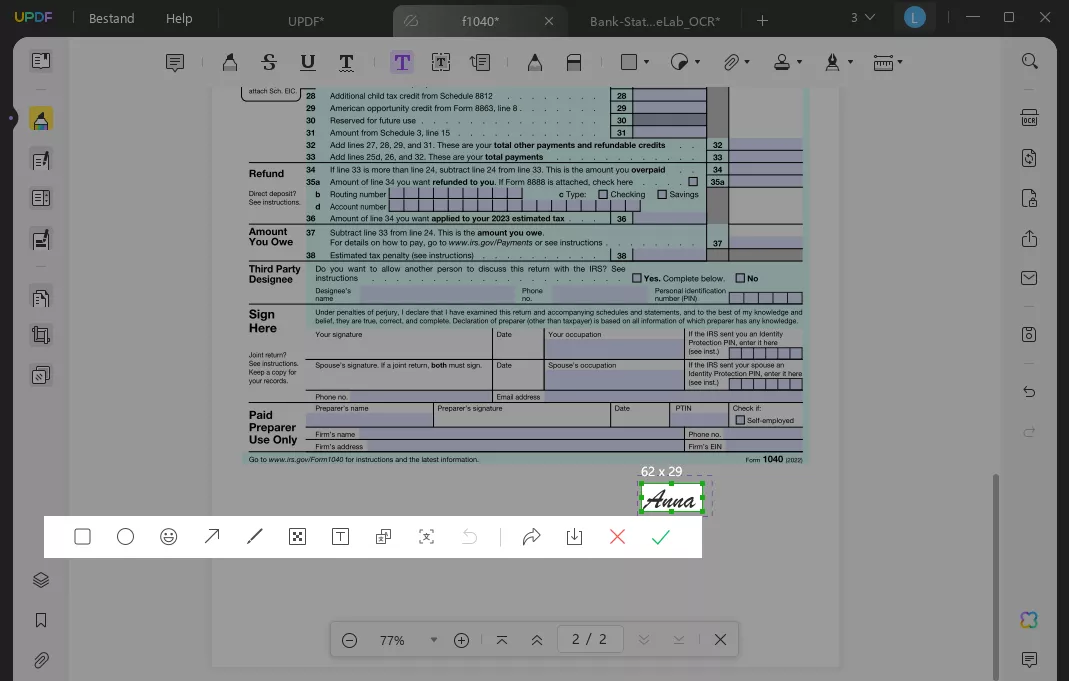Switch to the UPDF* tab

(x=305, y=21)
